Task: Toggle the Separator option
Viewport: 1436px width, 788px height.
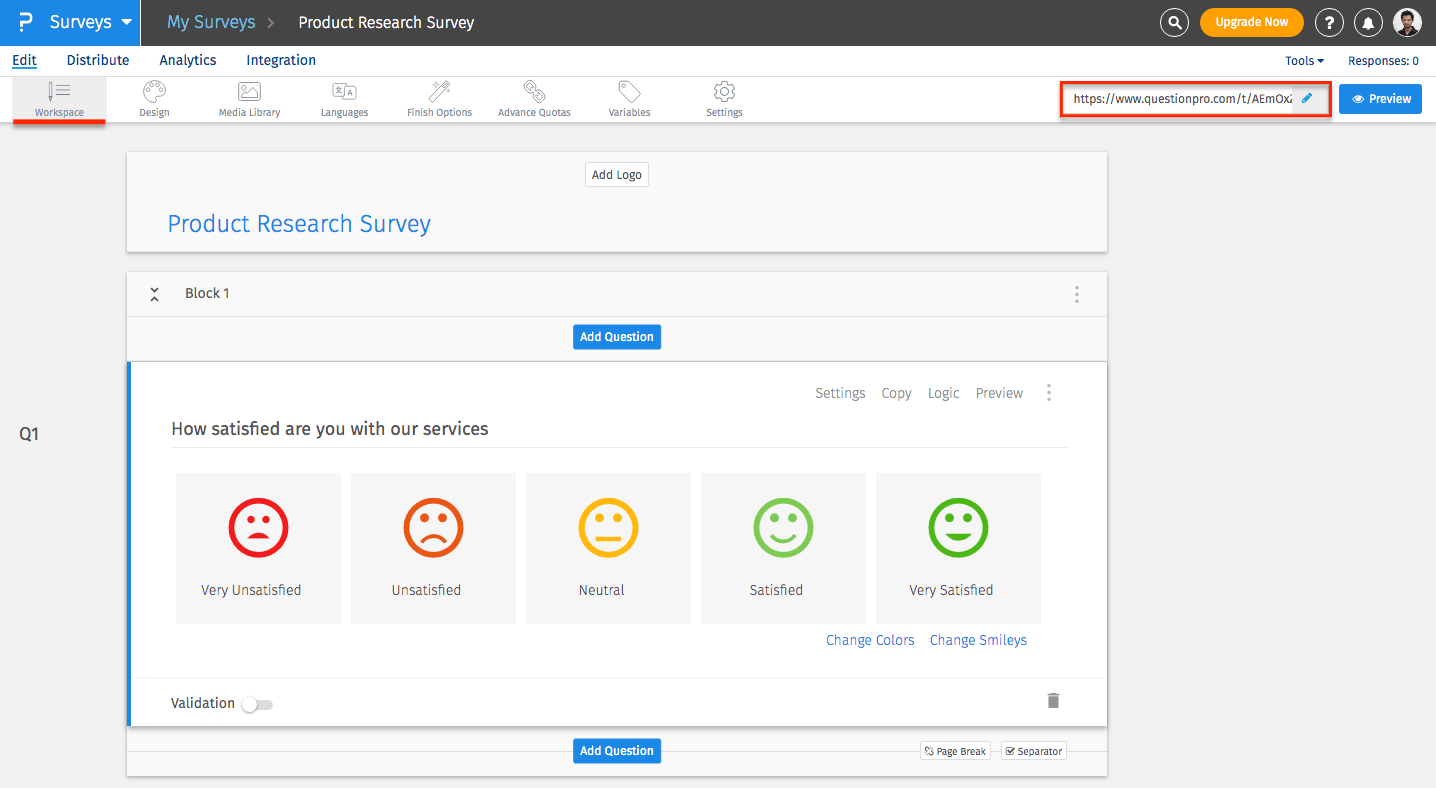Action: (1033, 750)
